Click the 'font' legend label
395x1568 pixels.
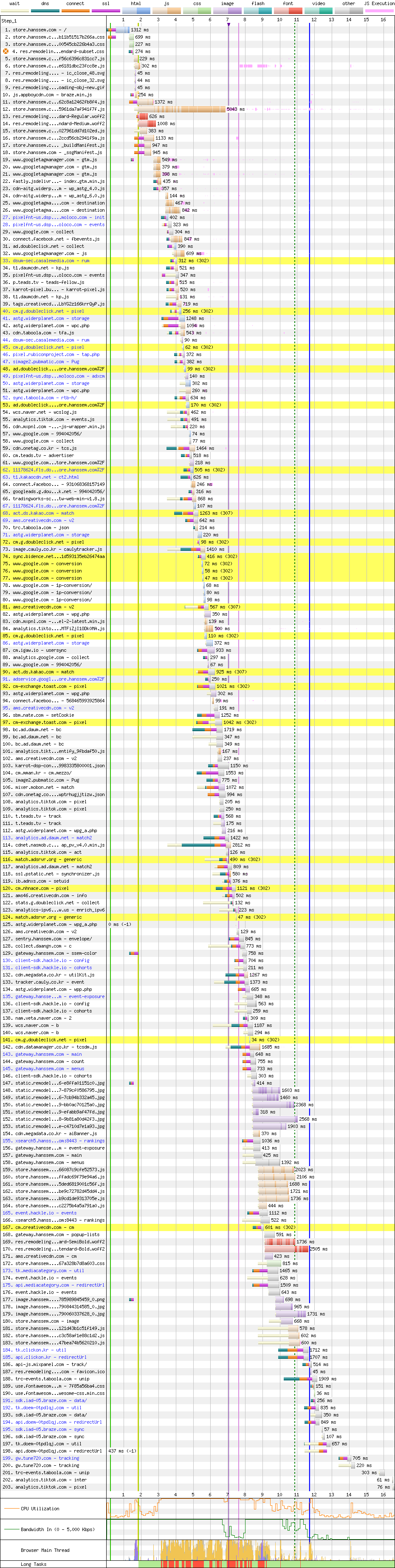pos(288,4)
